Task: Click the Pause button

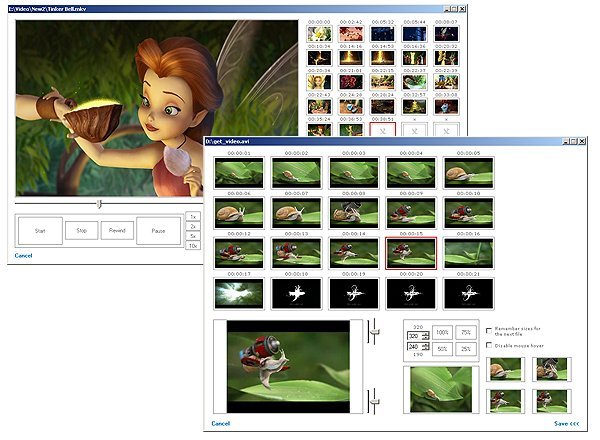Action: (158, 231)
